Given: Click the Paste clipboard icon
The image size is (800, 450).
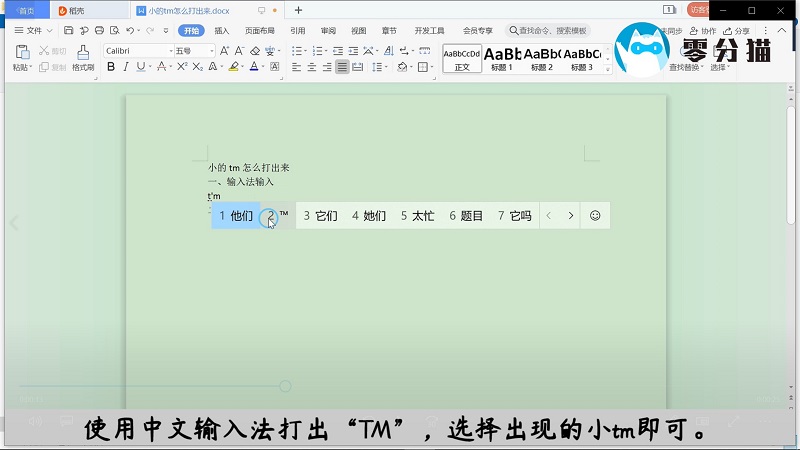Looking at the screenshot, I should coord(22,52).
